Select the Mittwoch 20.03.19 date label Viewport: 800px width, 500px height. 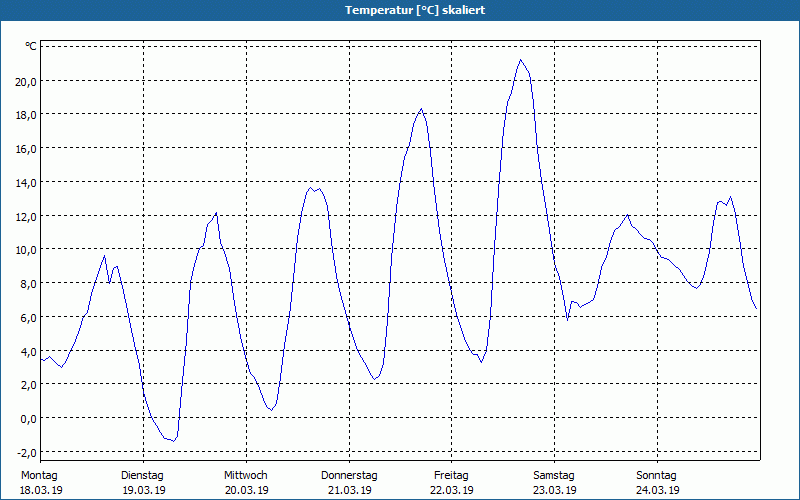pos(246,483)
